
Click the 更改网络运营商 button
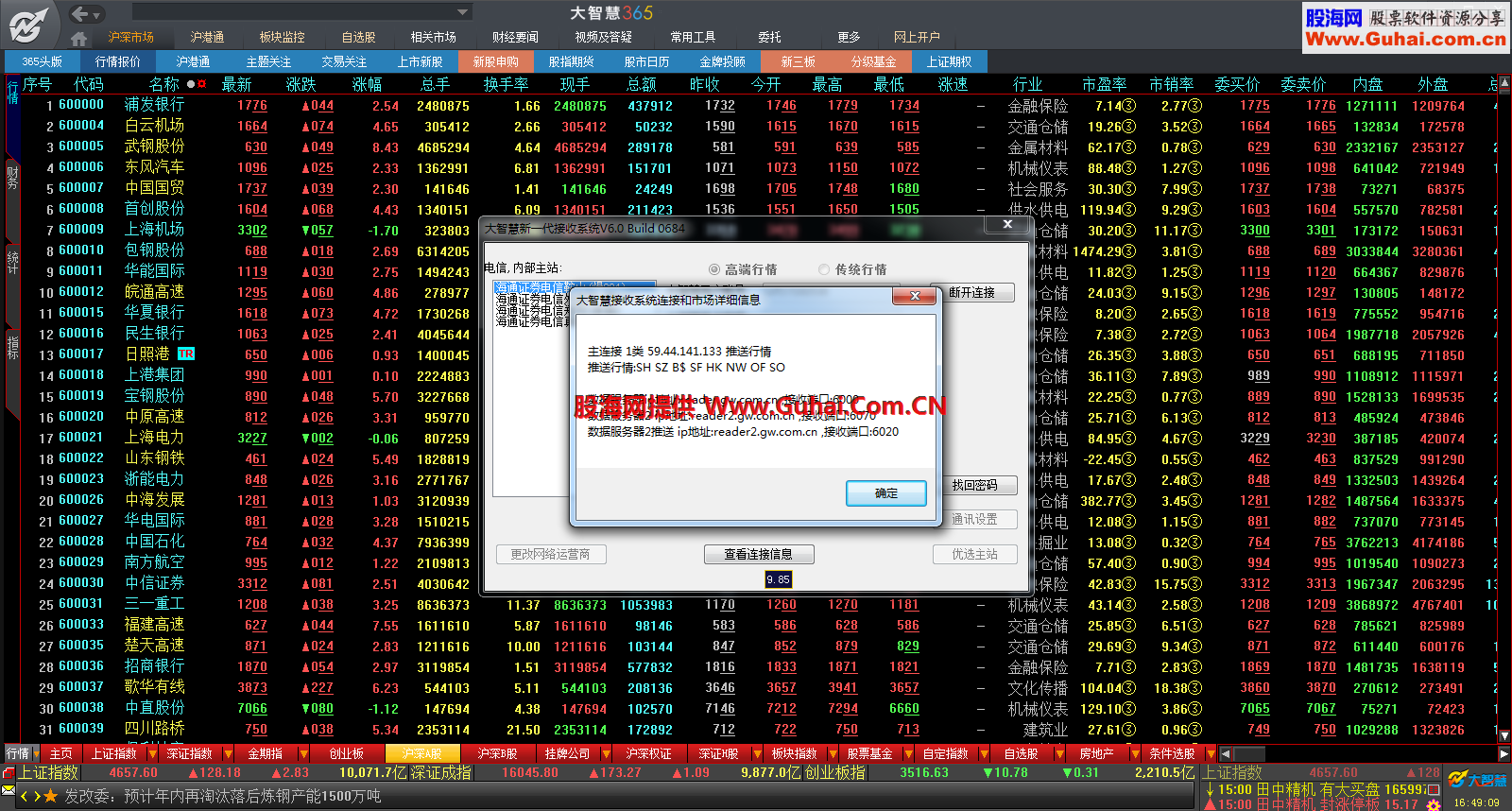pyautogui.click(x=550, y=554)
